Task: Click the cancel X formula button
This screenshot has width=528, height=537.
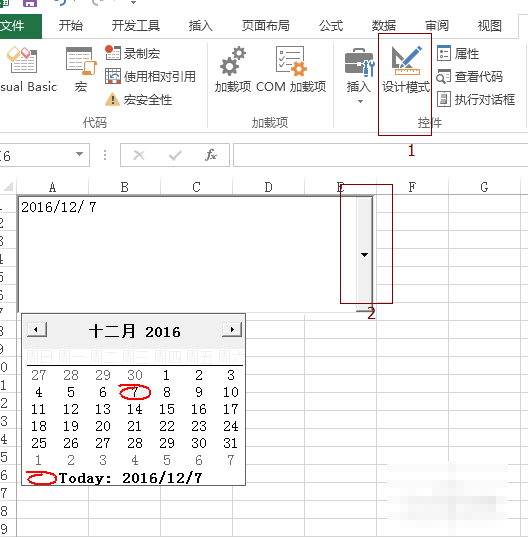Action: 139,155
